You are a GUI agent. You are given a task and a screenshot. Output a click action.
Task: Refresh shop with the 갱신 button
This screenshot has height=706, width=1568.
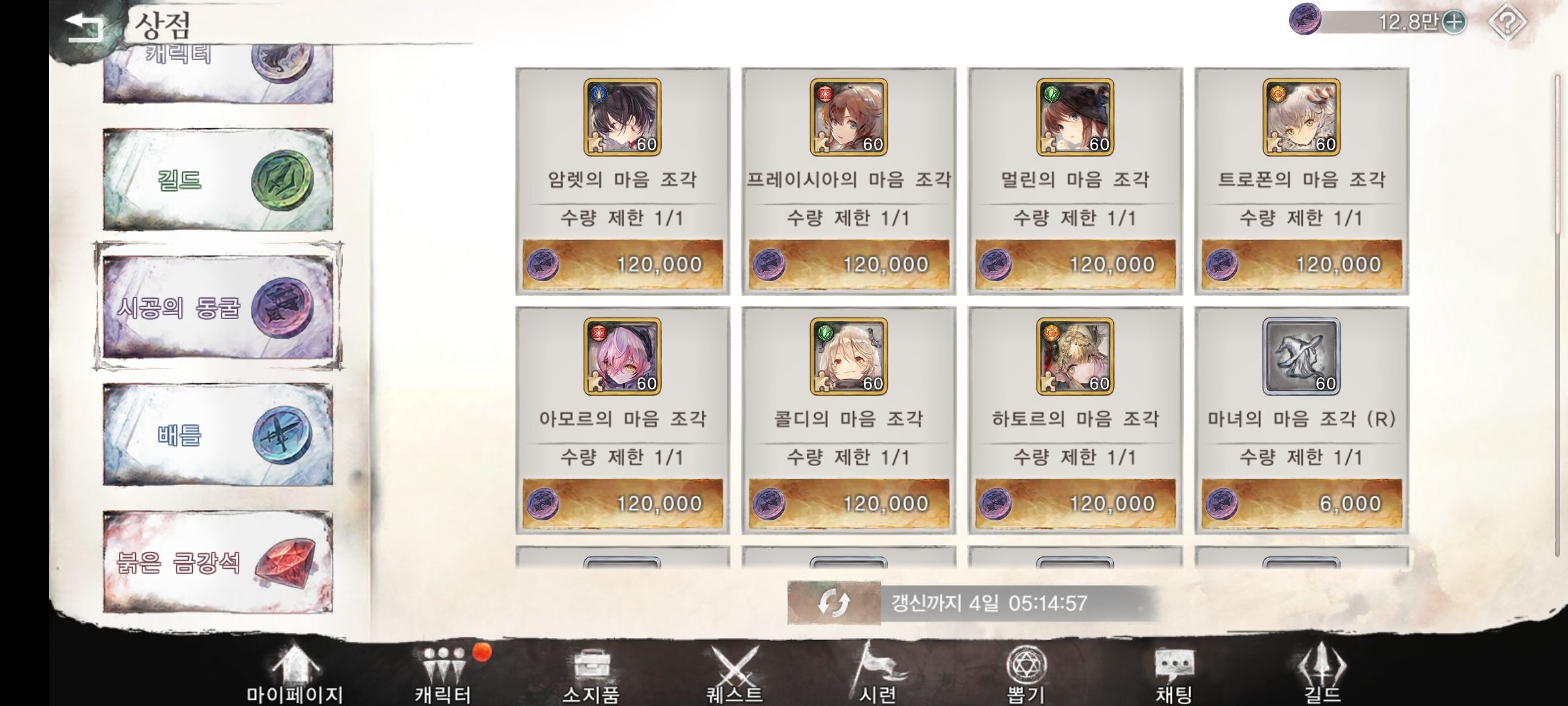pos(834,602)
